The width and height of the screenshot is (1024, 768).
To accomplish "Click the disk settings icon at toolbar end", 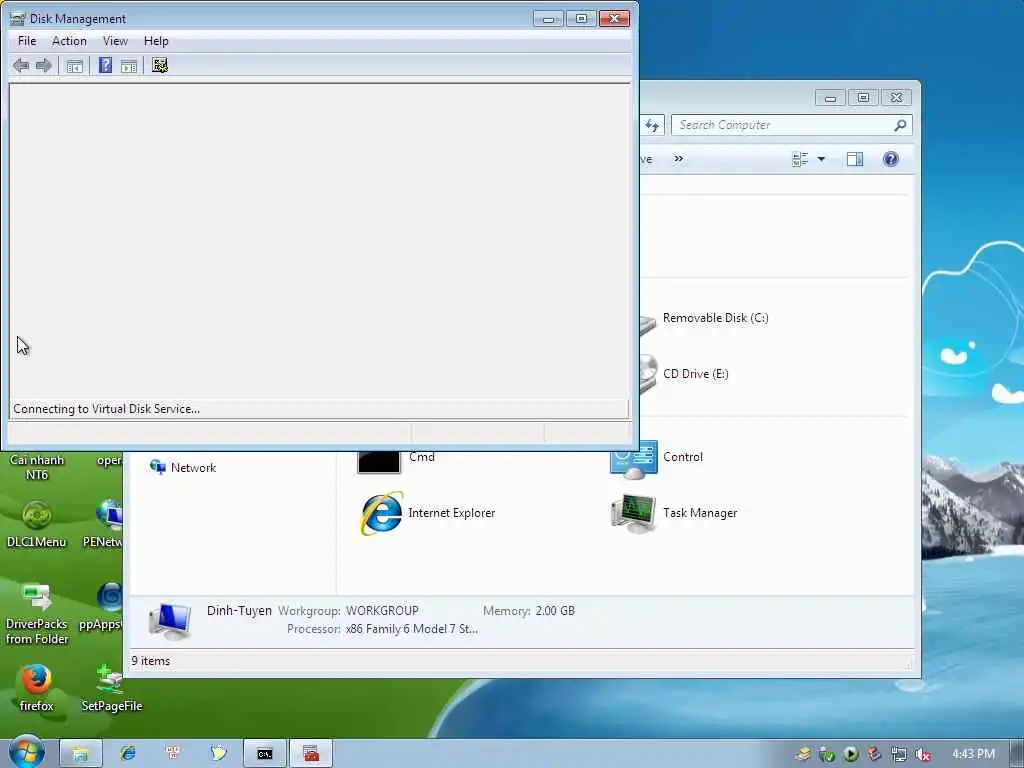I will point(160,65).
